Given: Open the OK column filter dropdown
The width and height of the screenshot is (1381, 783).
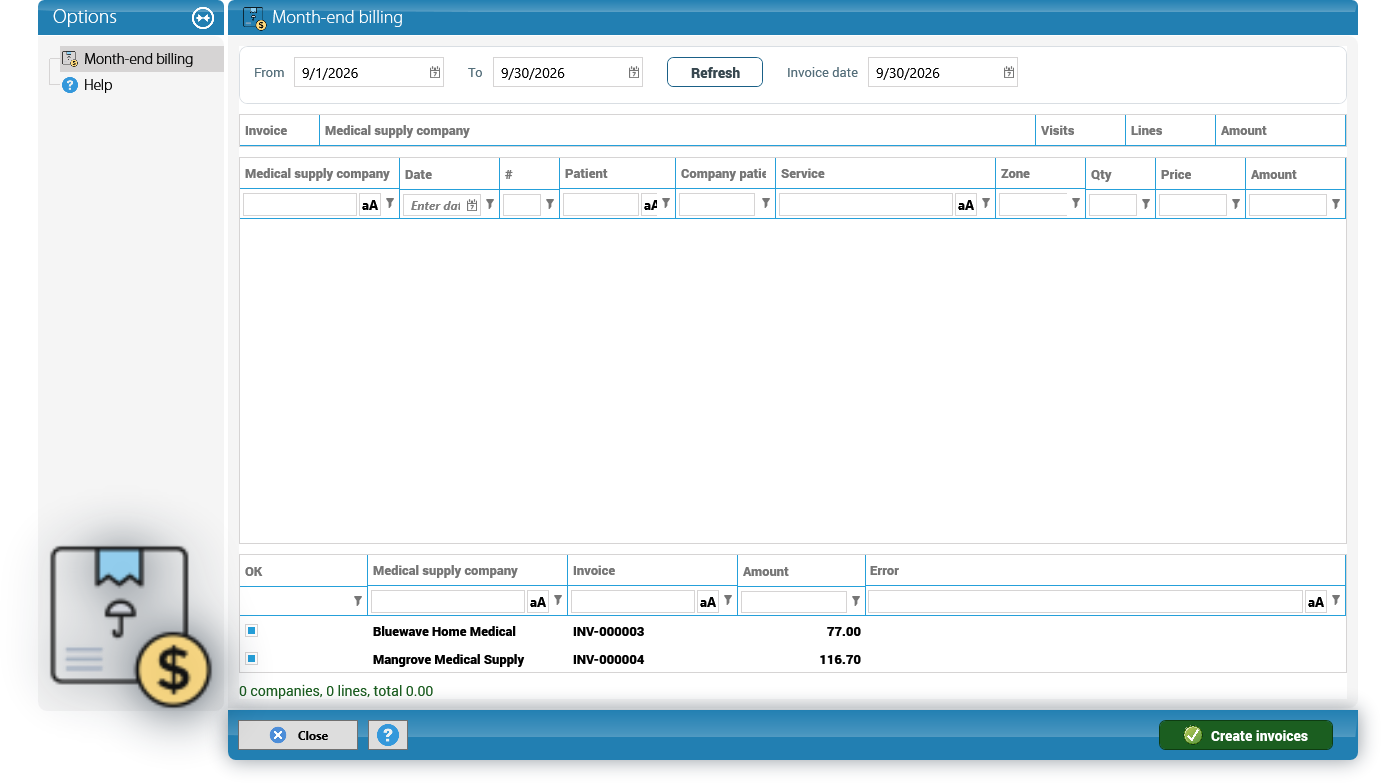Looking at the screenshot, I should (x=358, y=601).
